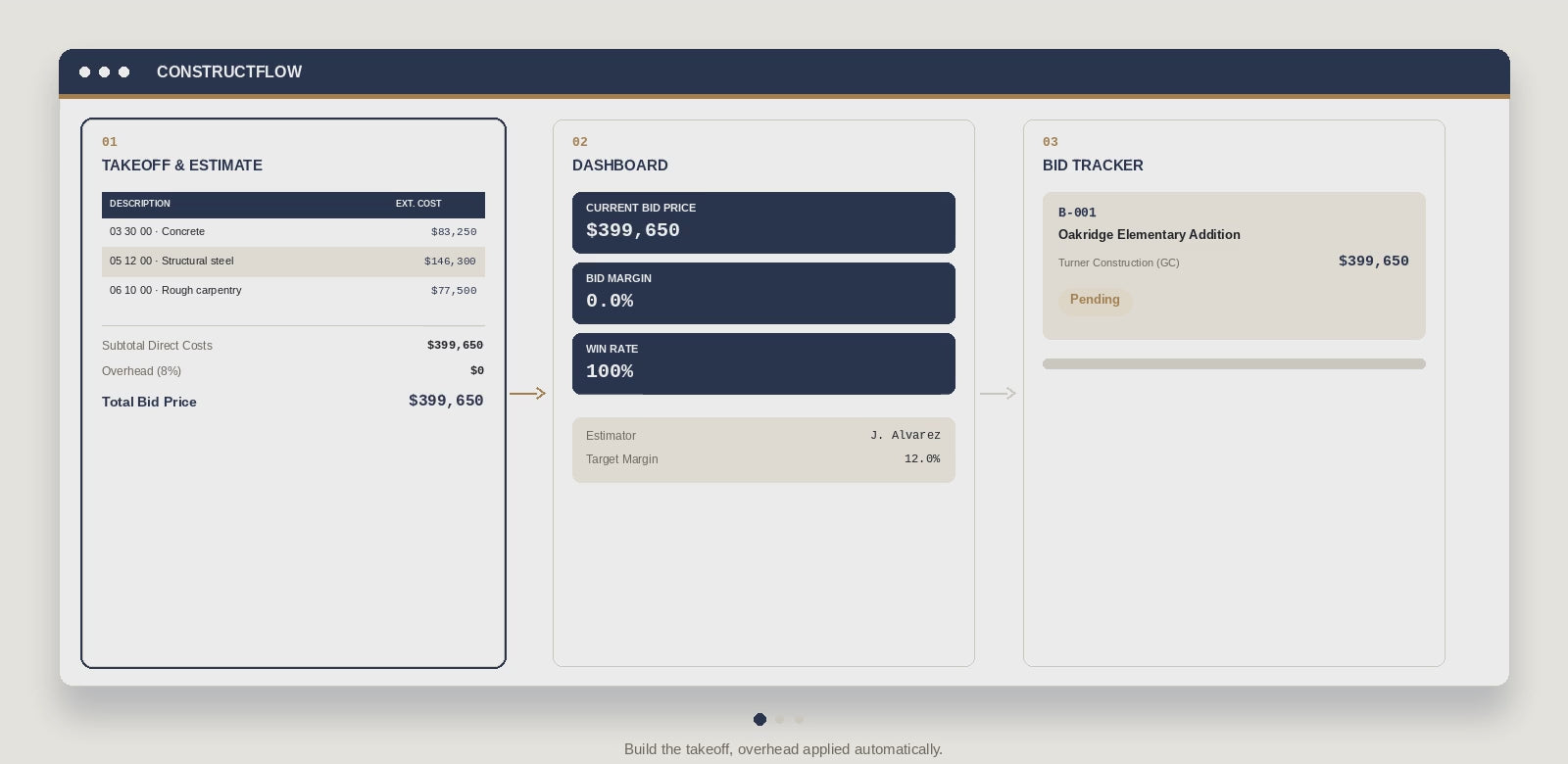Click the Overhead $0 value
1568x764 pixels.
[x=477, y=370]
